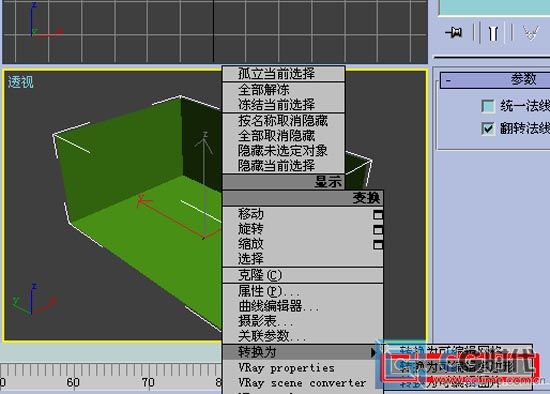This screenshot has height=394, width=550.
Task: Choose 孤立当前选择 in context menu
Action: (x=283, y=74)
